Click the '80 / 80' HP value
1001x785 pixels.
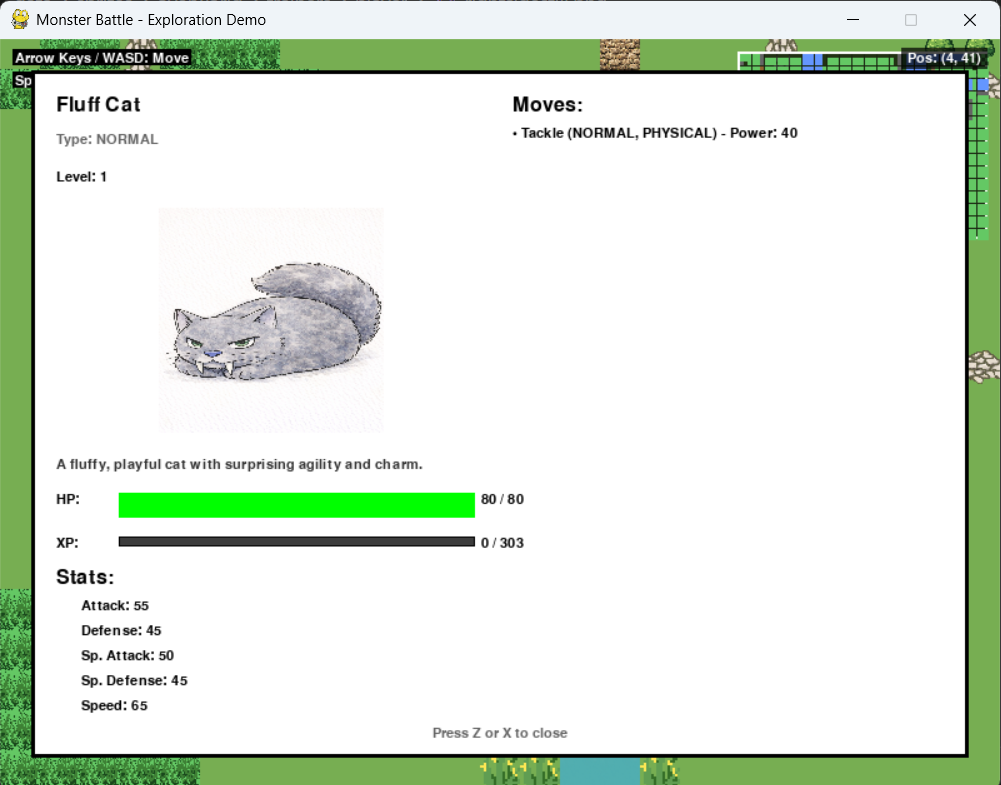click(x=502, y=499)
